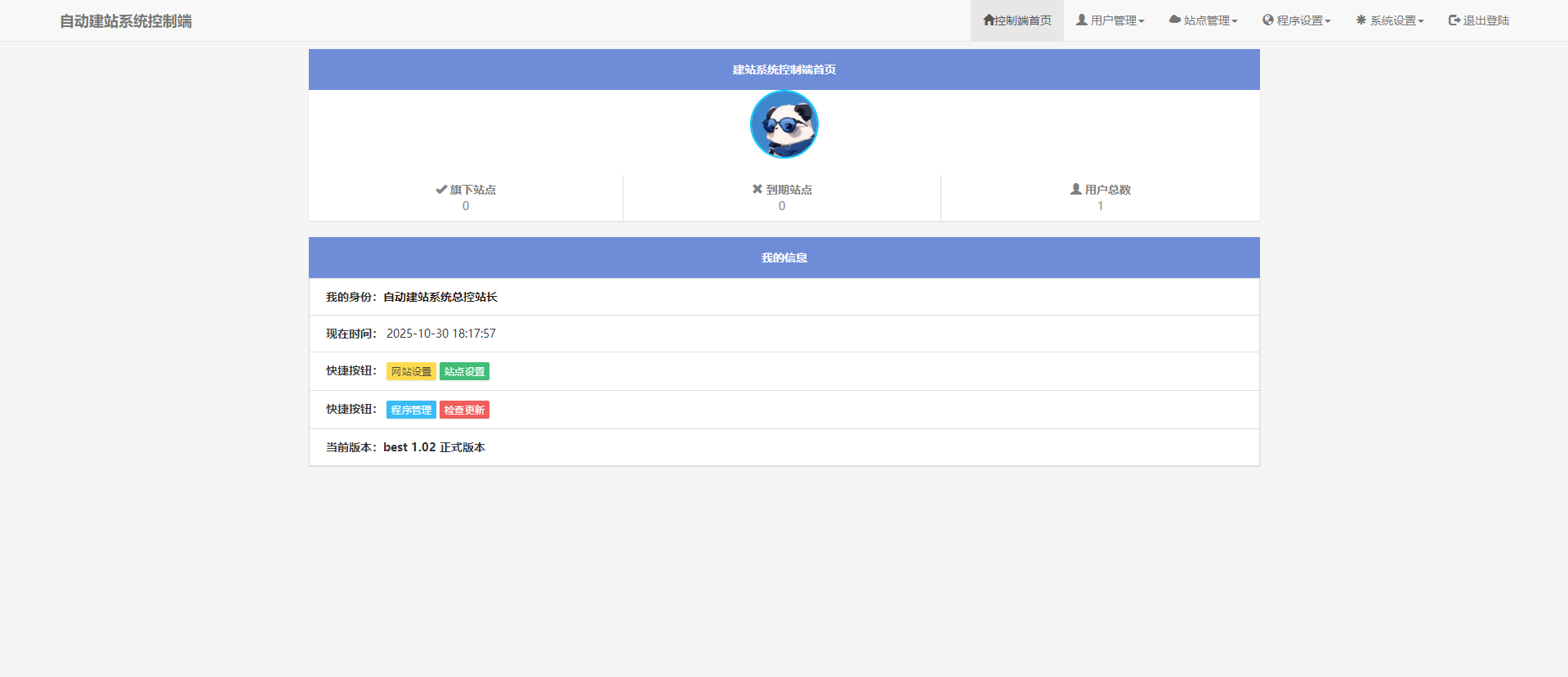This screenshot has height=677, width=1568.
Task: Click the home icon in navbar
Action: pyautogui.click(x=989, y=20)
